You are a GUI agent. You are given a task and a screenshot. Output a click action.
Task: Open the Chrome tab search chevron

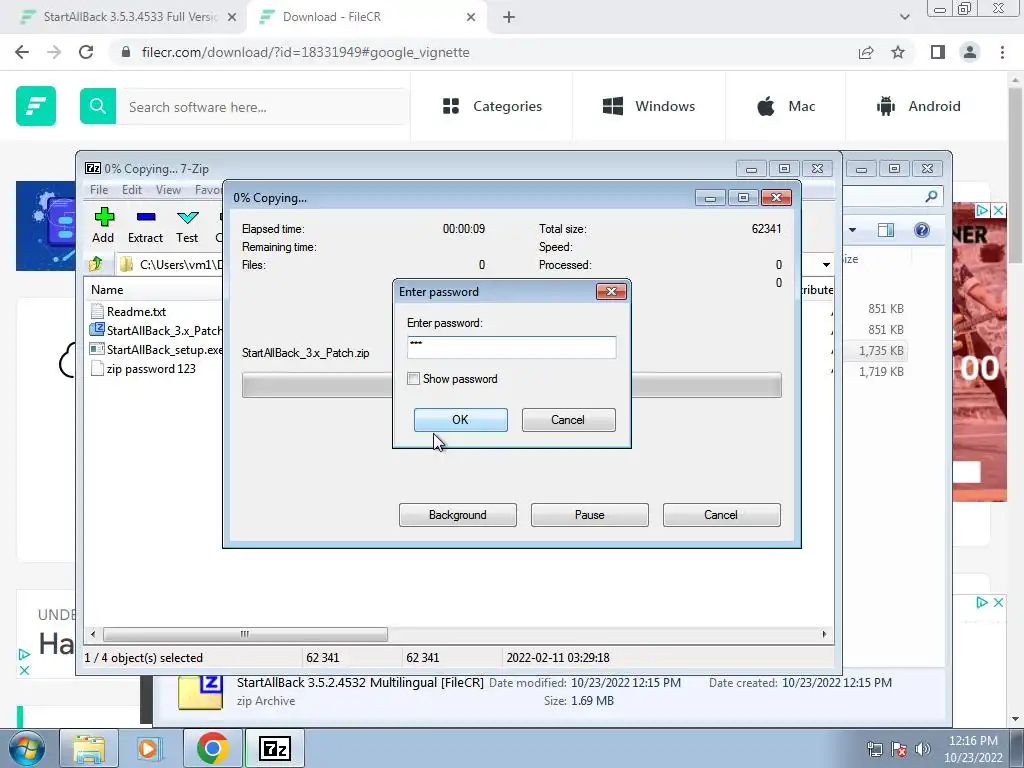click(904, 17)
